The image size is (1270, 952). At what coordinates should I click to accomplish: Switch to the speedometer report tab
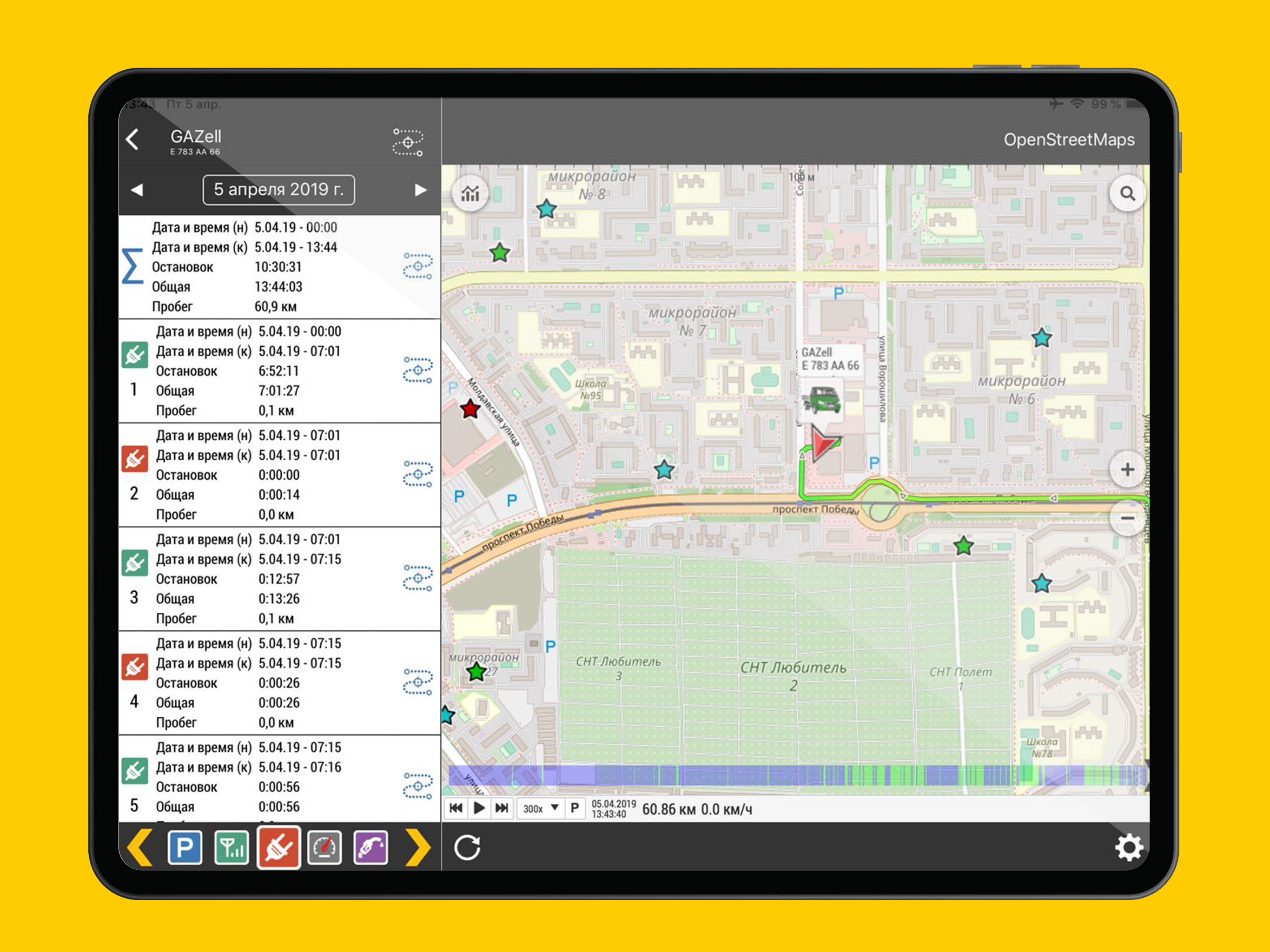(x=324, y=847)
